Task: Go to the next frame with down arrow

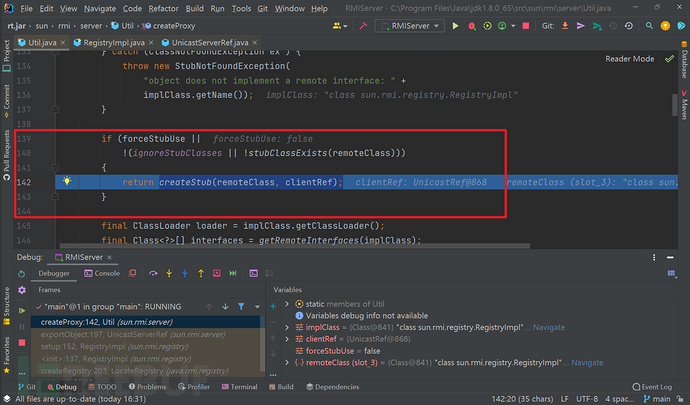Action: tap(225, 306)
